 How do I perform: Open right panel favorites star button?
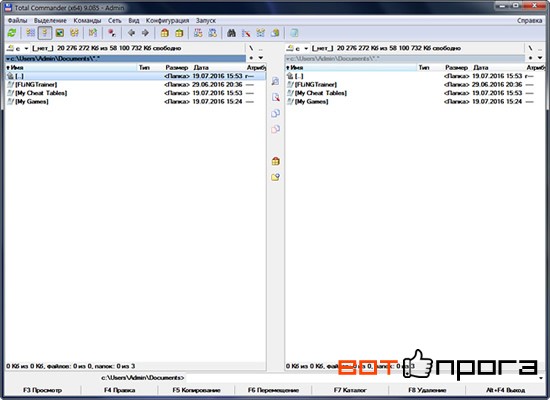(x=531, y=58)
